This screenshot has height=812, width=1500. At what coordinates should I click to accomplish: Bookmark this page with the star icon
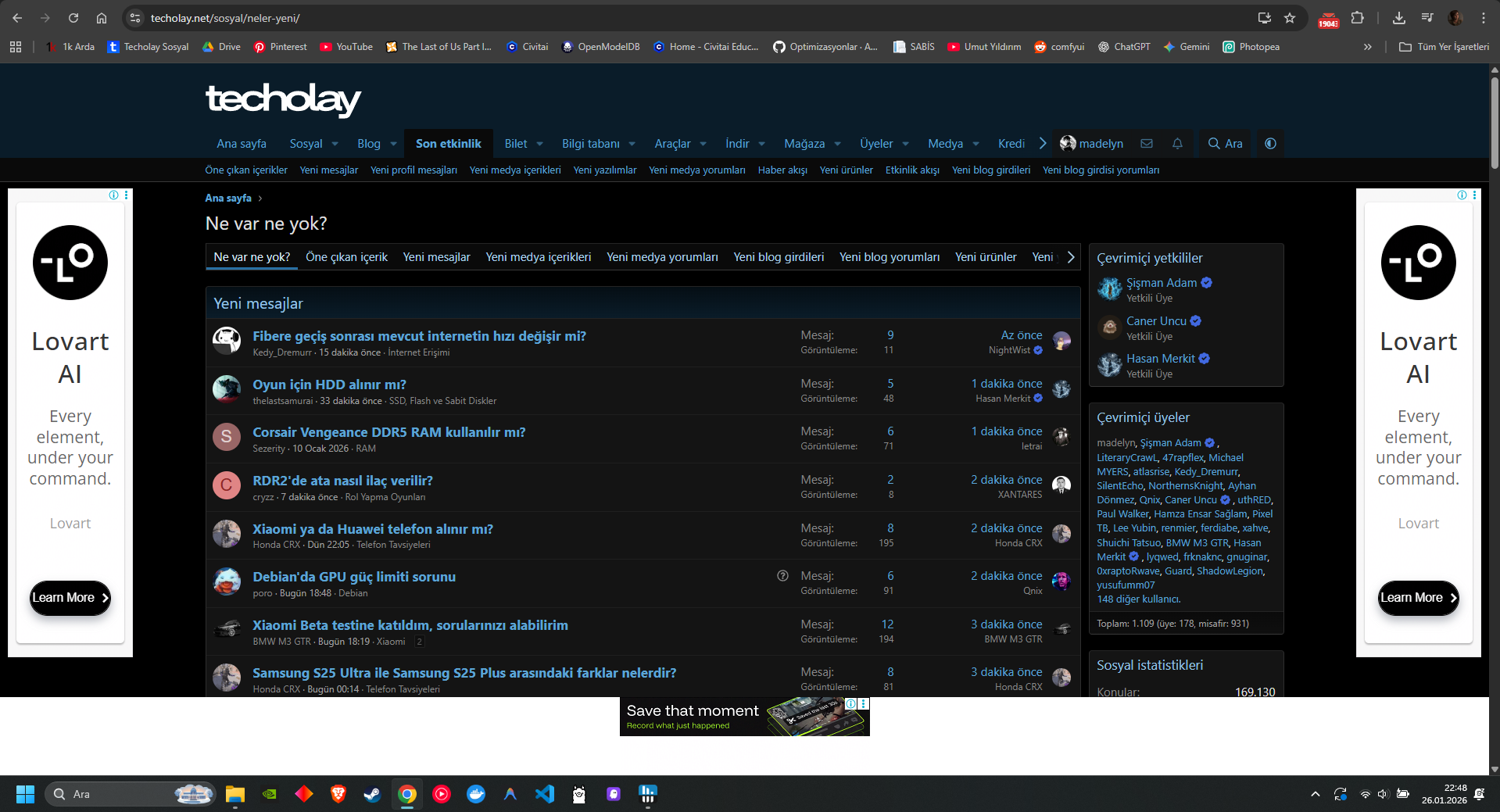click(1290, 18)
